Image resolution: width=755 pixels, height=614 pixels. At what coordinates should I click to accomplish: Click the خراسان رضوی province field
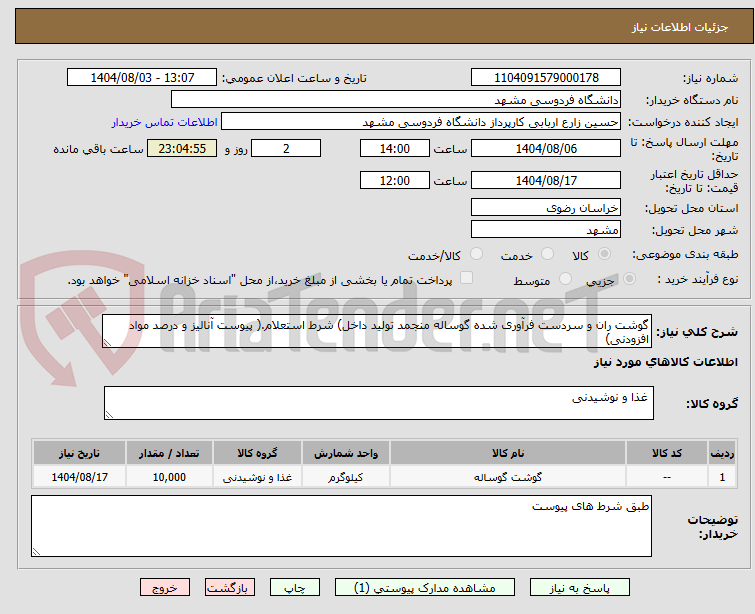546,208
